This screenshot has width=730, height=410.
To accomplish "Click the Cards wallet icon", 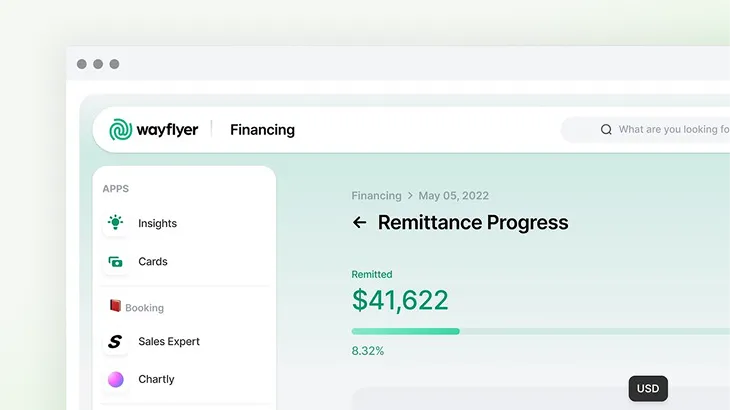I will pos(115,262).
